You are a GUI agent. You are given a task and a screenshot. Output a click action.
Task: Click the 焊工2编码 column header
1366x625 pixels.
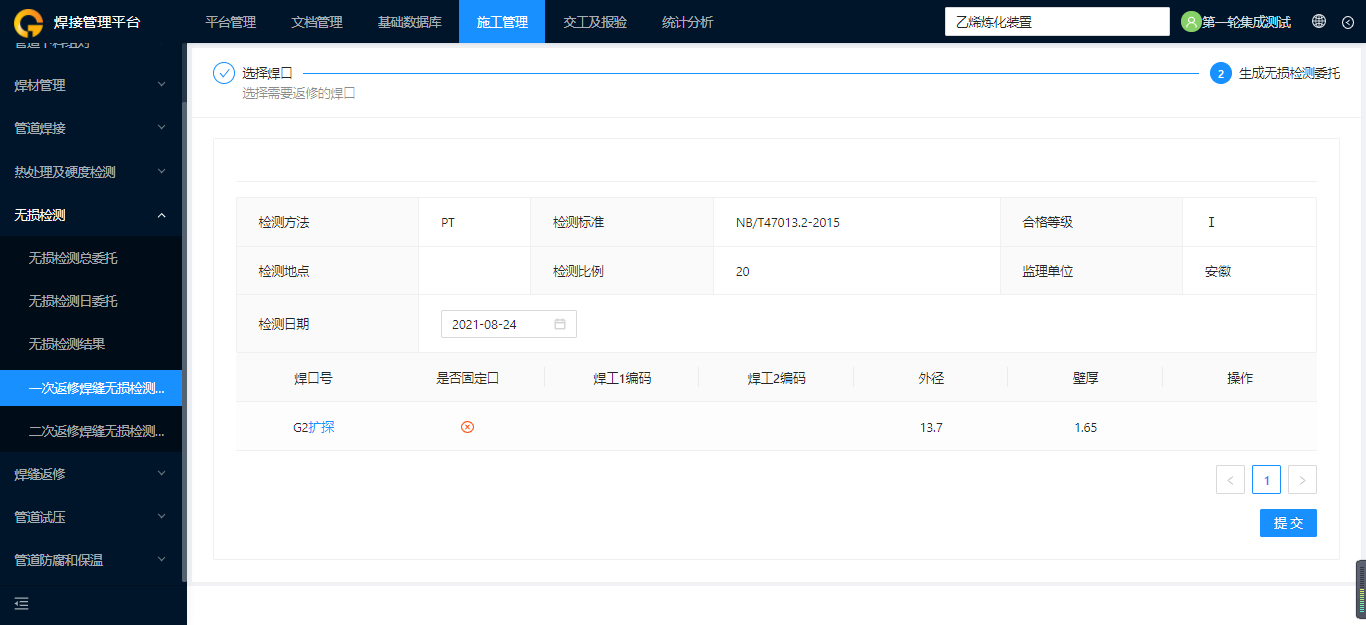776,378
